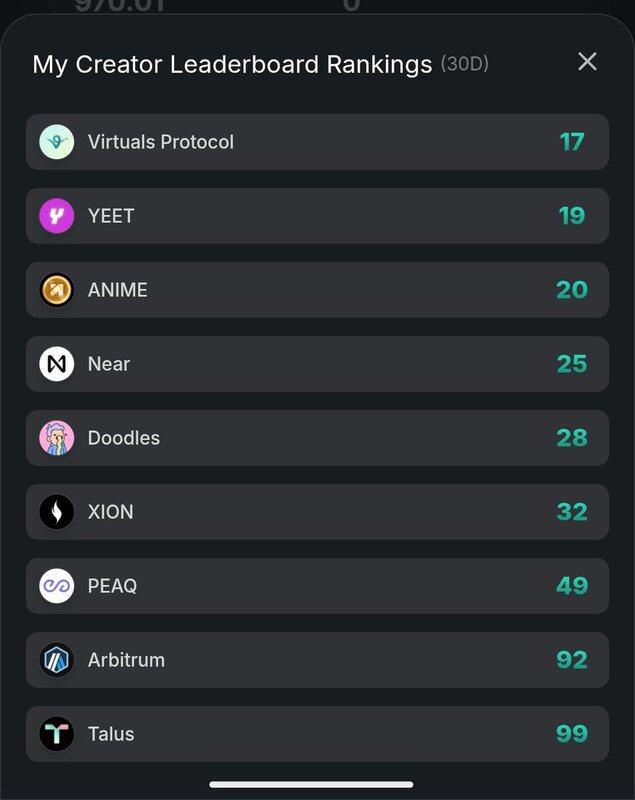Tap the bottom home indicator bar

tap(311, 784)
